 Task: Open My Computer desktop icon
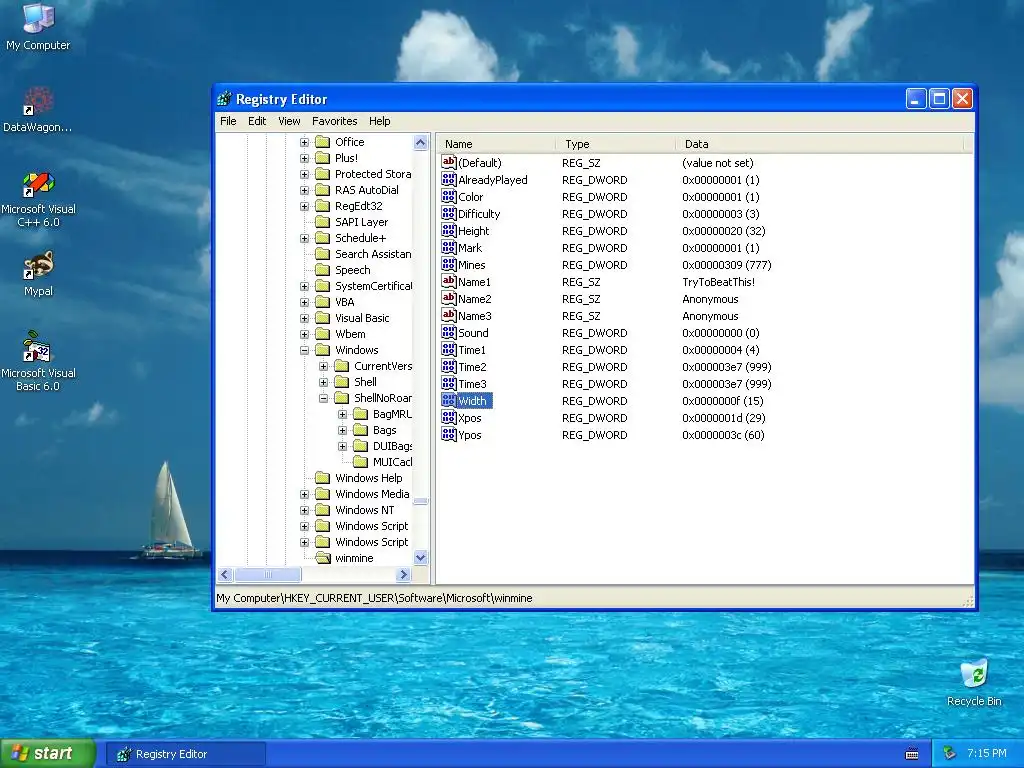point(38,26)
